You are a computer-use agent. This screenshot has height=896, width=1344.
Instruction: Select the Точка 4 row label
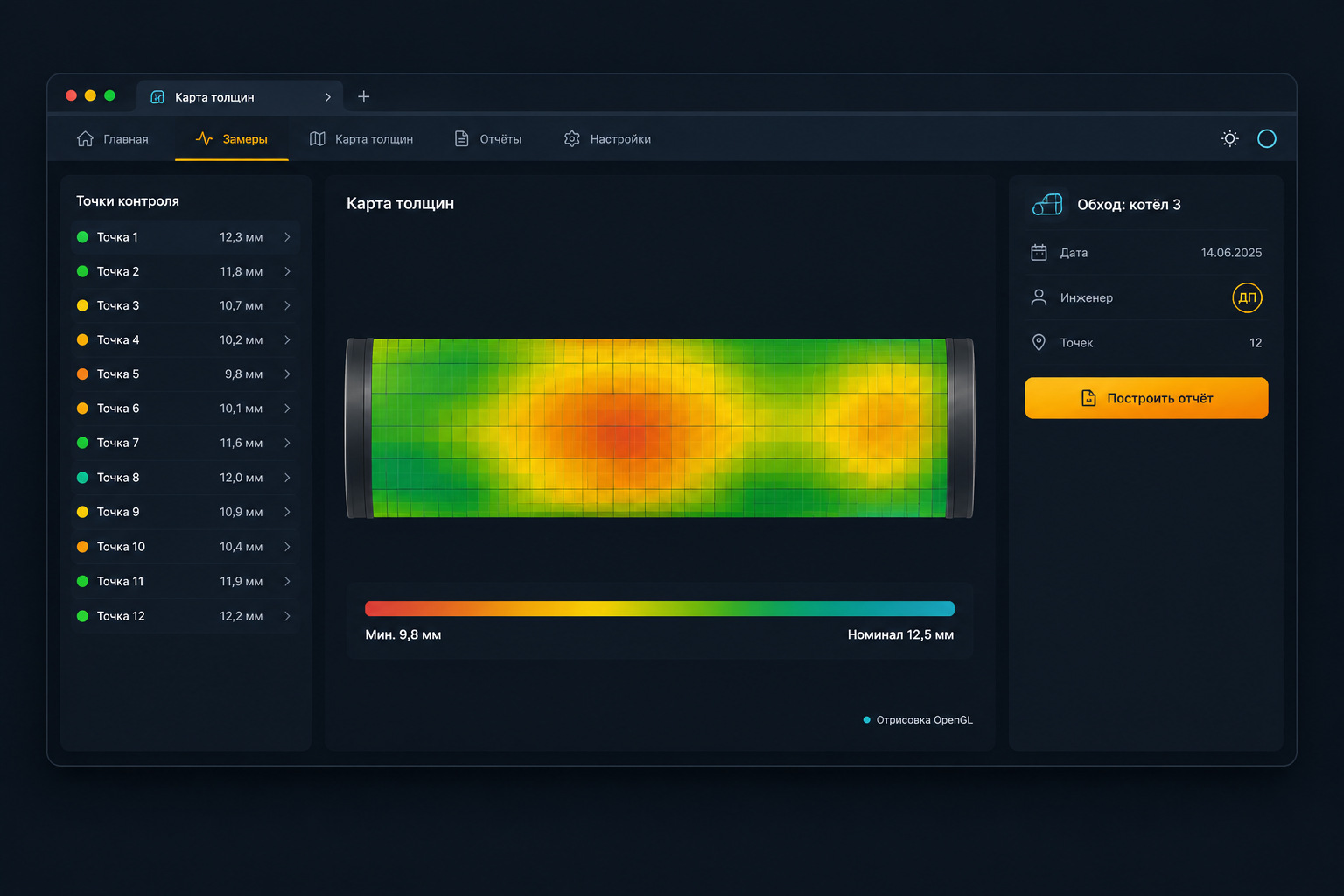coord(118,339)
